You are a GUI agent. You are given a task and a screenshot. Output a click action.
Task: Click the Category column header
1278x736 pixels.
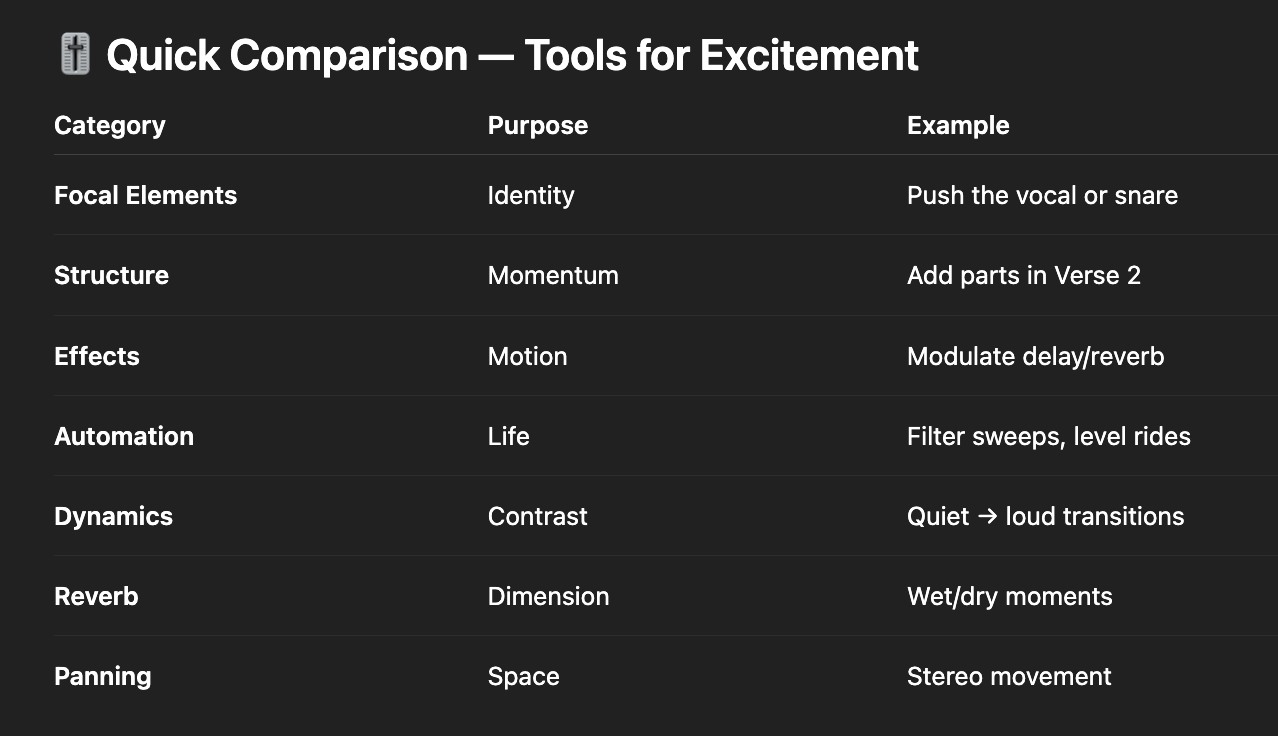(x=110, y=125)
